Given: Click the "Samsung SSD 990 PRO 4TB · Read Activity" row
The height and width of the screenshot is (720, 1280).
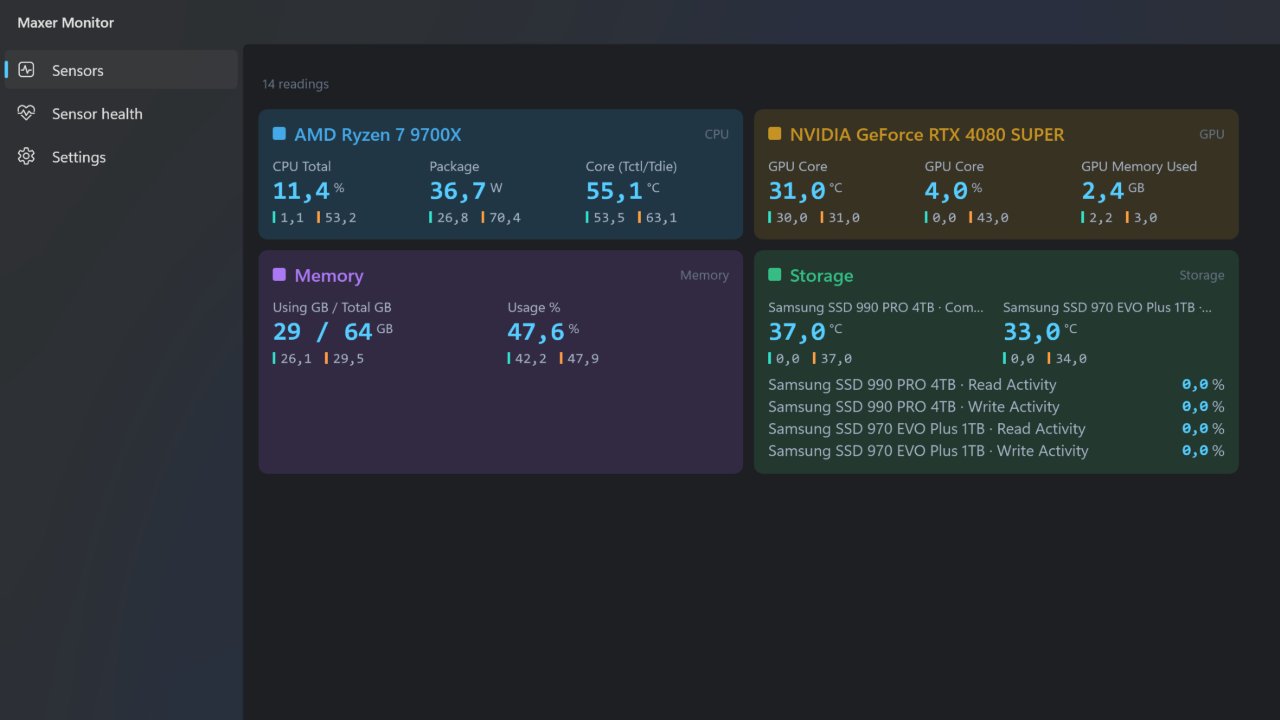Looking at the screenshot, I should click(x=996, y=385).
